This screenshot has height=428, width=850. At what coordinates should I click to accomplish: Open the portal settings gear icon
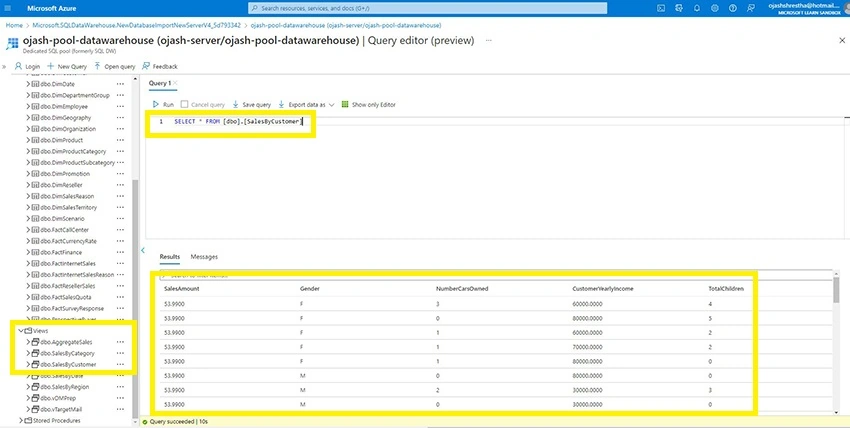point(714,8)
